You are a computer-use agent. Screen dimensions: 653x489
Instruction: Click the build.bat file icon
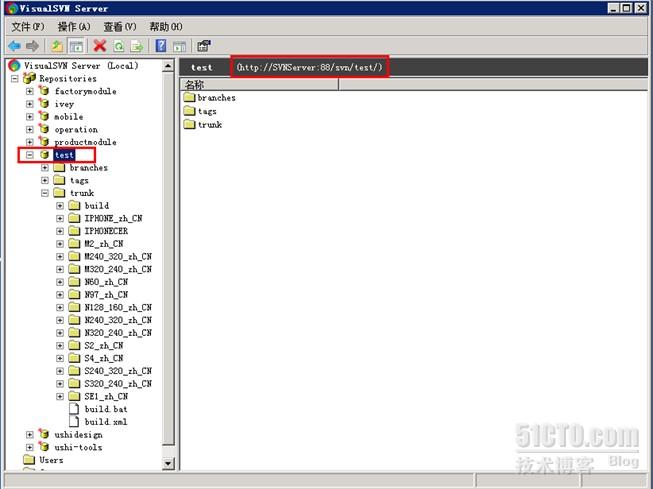[74, 409]
